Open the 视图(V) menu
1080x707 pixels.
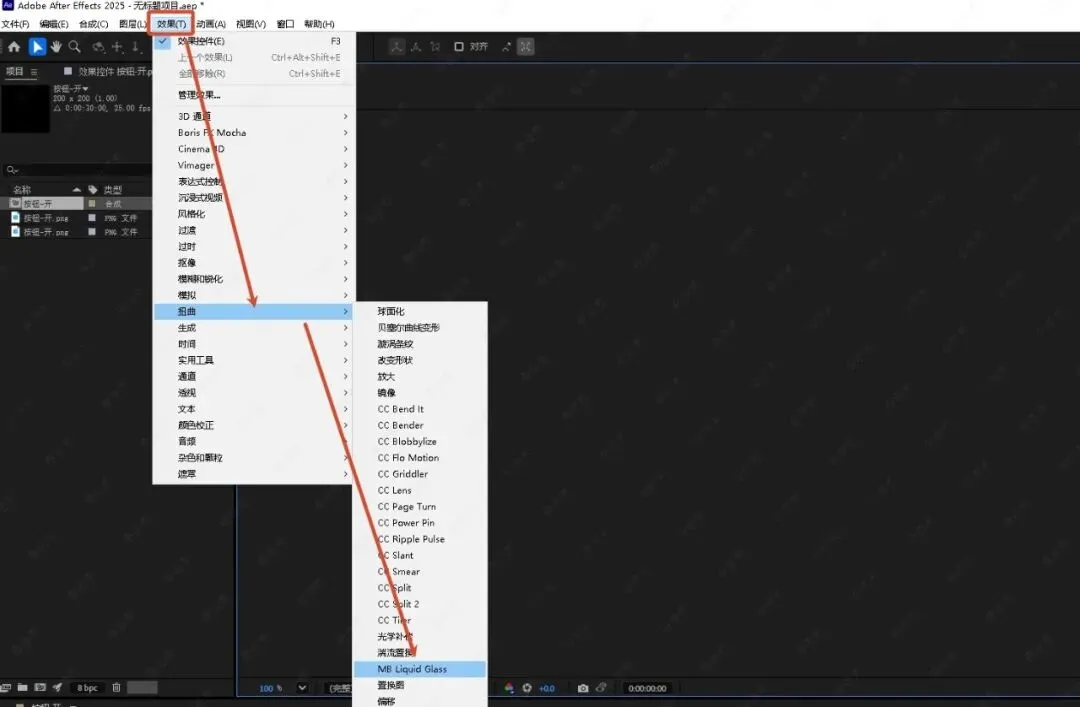[251, 23]
